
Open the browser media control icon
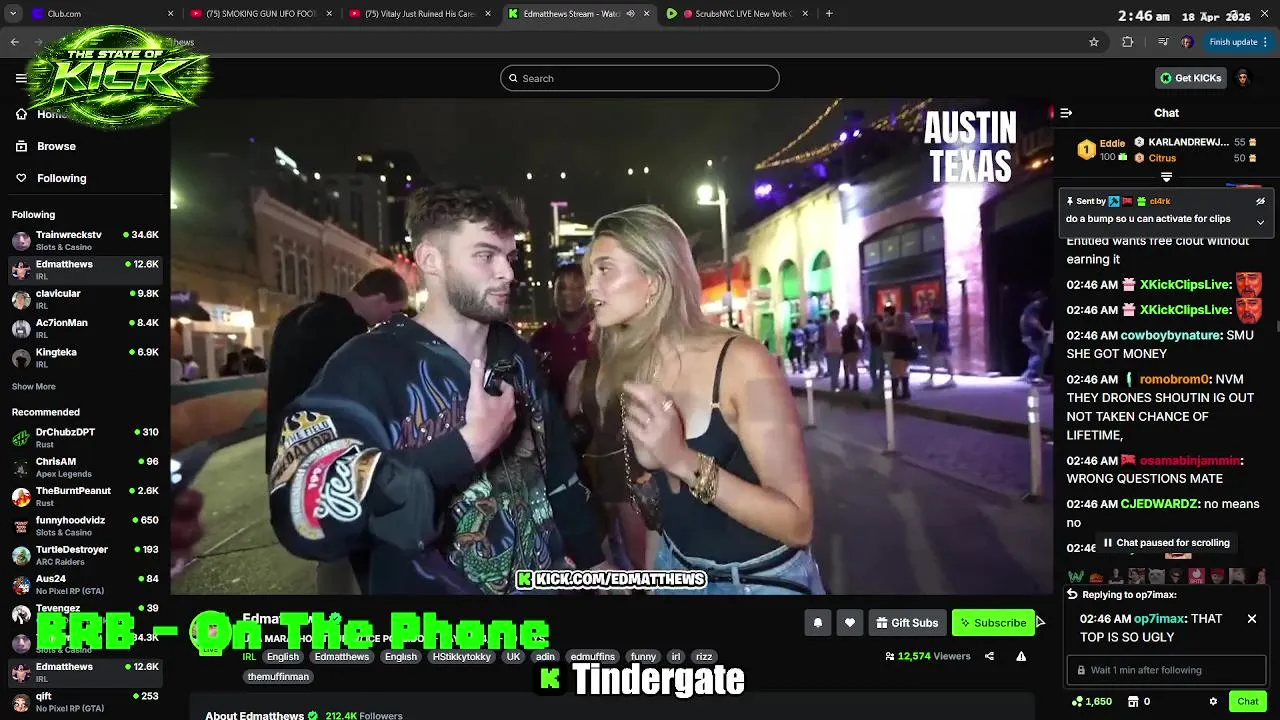coord(1162,42)
